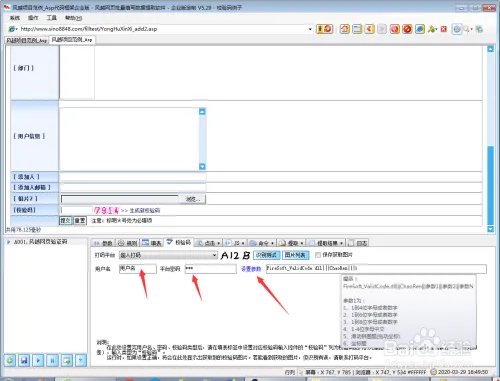Focus the 添加人邮箱 input field
The image size is (500, 381).
point(133,188)
